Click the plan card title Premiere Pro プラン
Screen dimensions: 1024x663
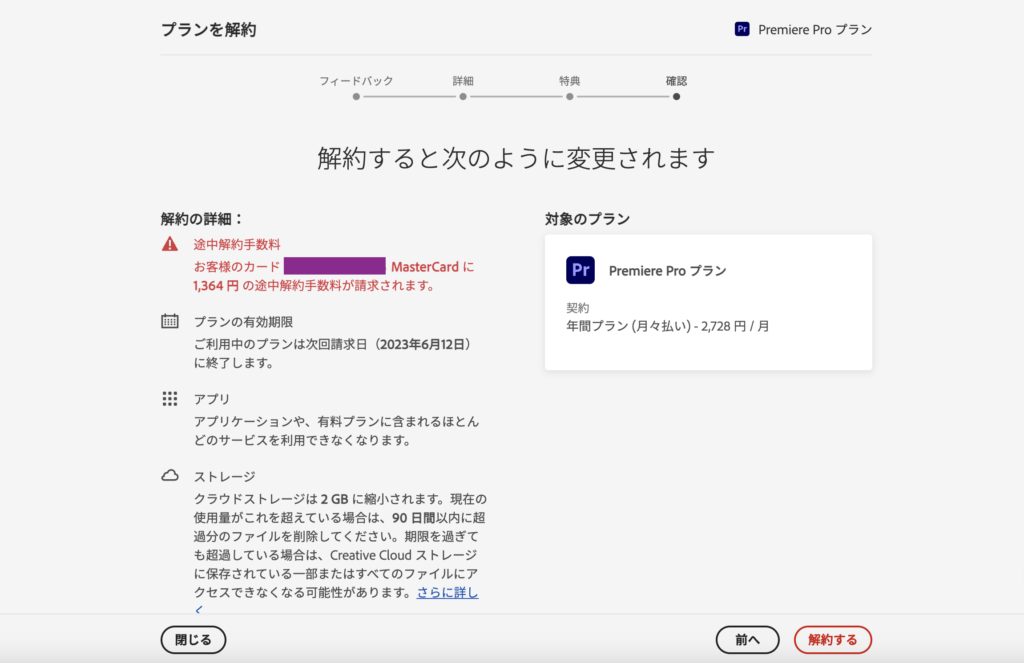point(667,270)
